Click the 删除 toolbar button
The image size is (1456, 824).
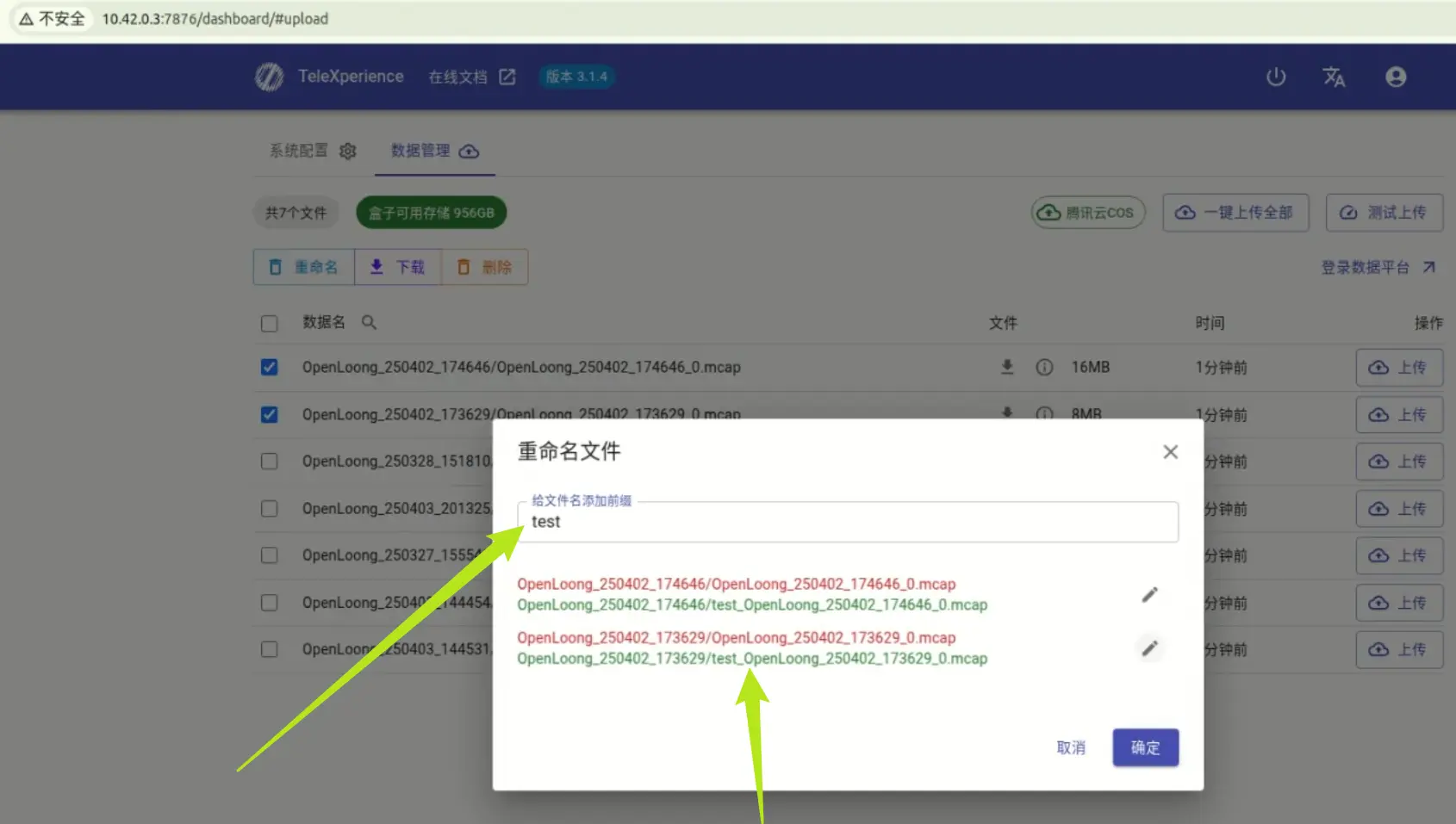[x=484, y=267]
